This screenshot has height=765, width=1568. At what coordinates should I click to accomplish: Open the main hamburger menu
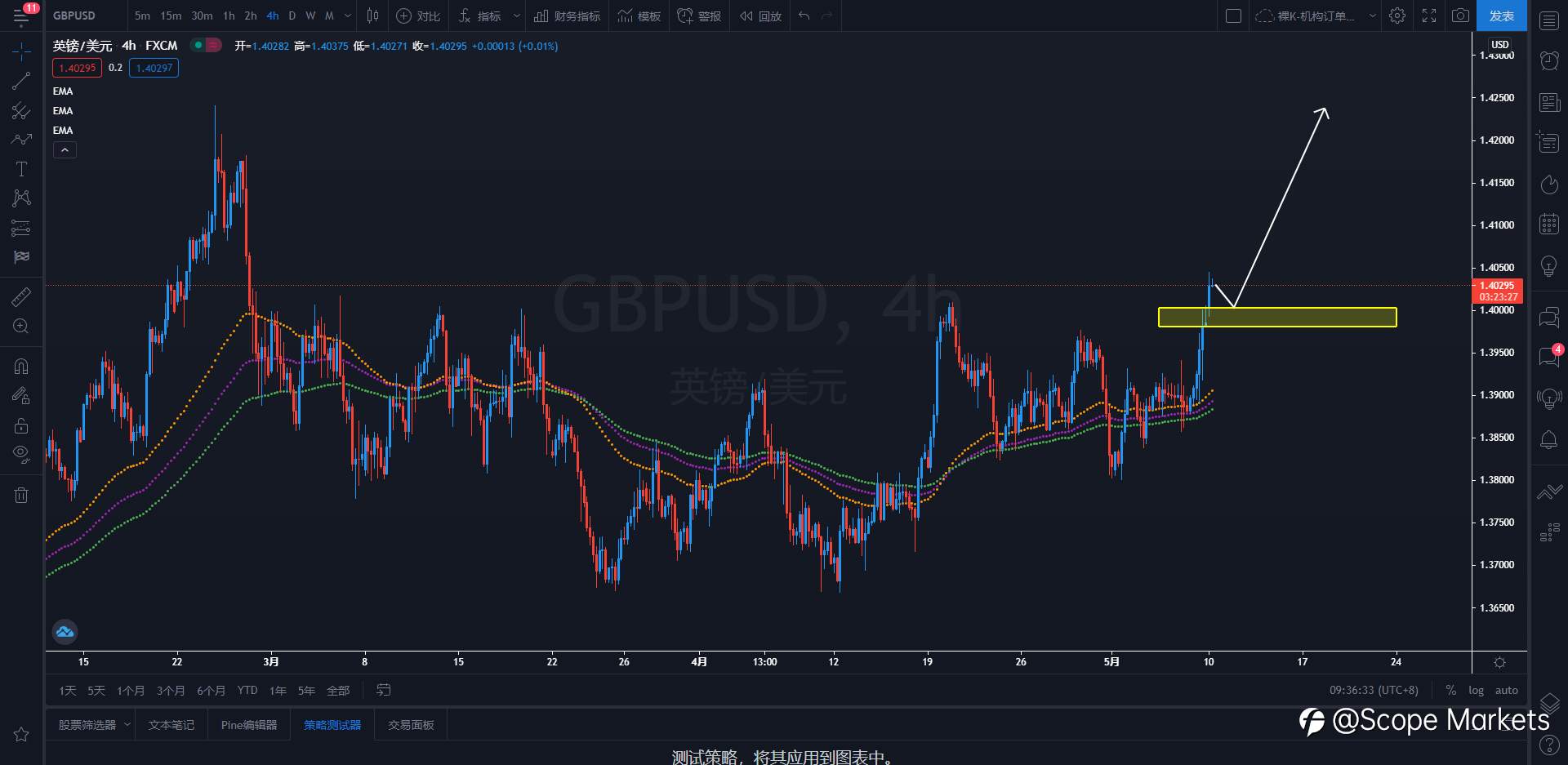click(x=21, y=16)
